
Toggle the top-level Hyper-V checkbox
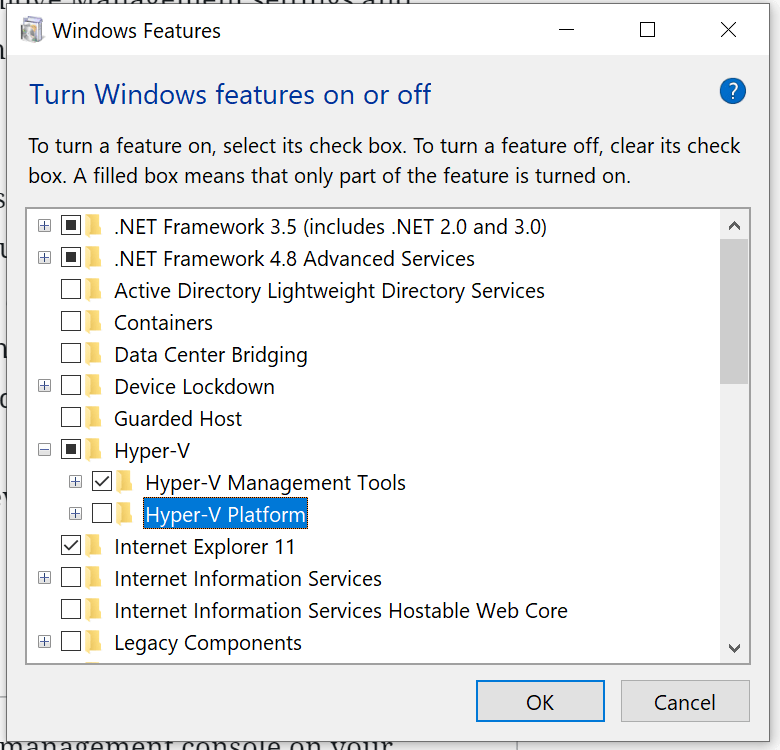(71, 450)
